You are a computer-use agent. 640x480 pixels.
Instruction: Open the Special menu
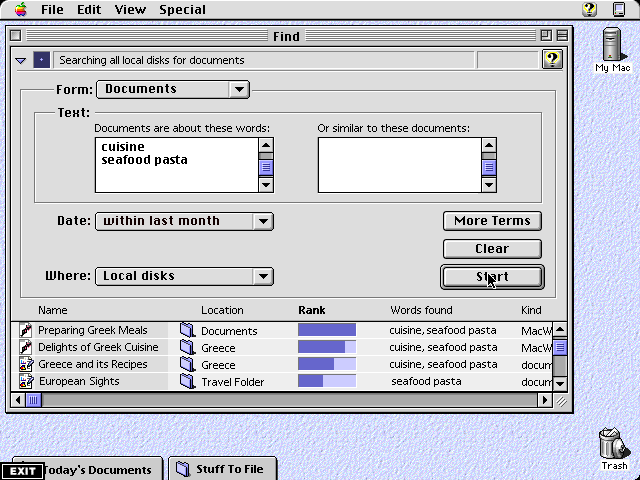pyautogui.click(x=182, y=10)
